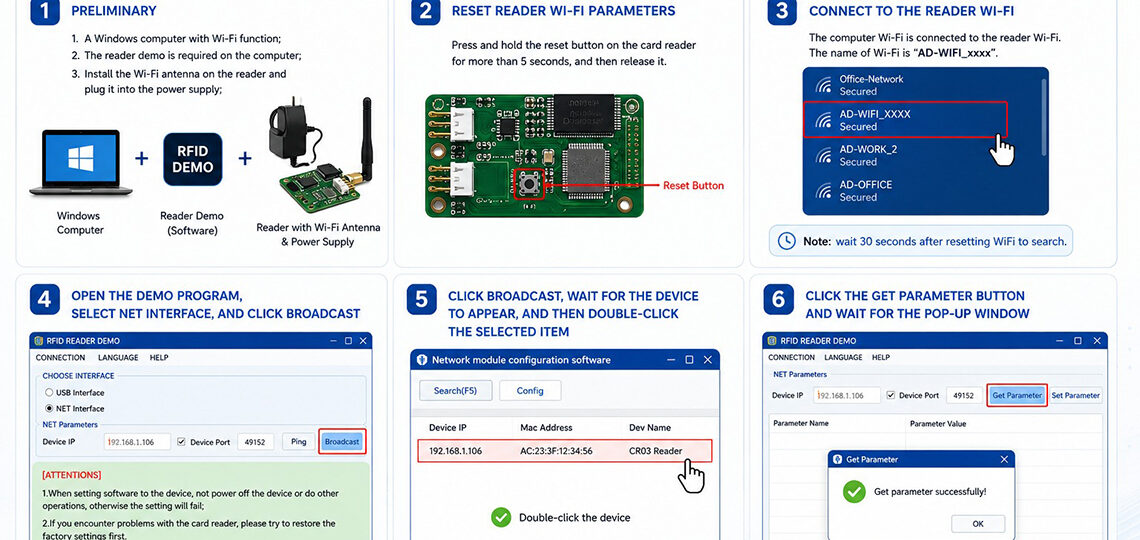This screenshot has height=540, width=1140.
Task: Open LANGUAGE menu in step 6 demo window
Action: pyautogui.click(x=843, y=358)
